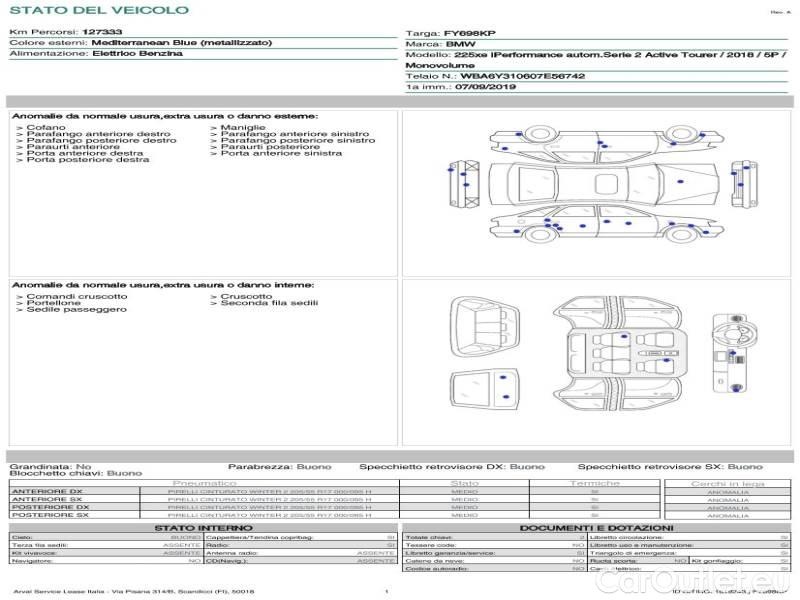This screenshot has height=600, width=800.
Task: Click the first registration date 07/09/2019
Action: [x=485, y=87]
